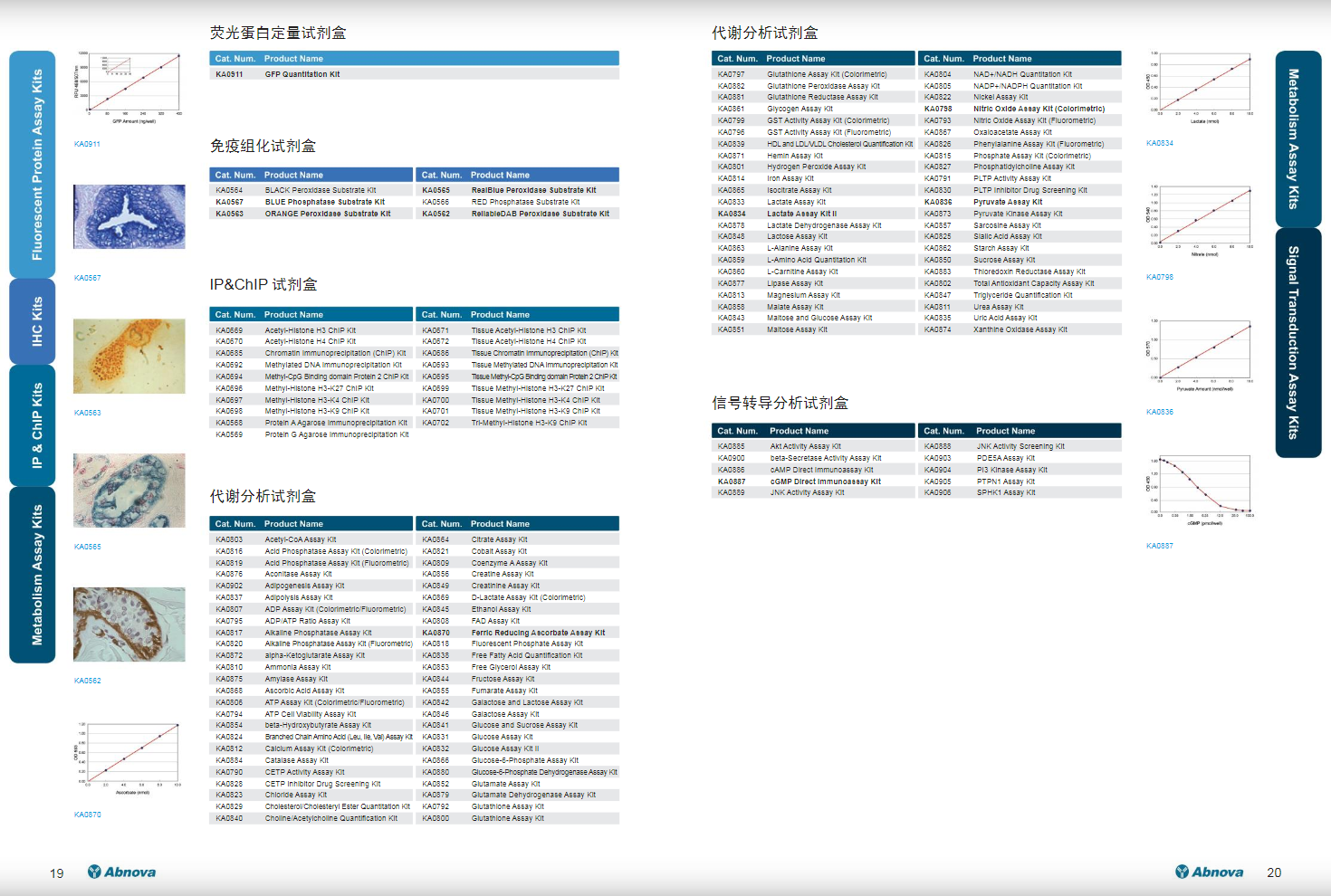Click page number 20 in footer
This screenshot has height=896, width=1331.
(1274, 872)
